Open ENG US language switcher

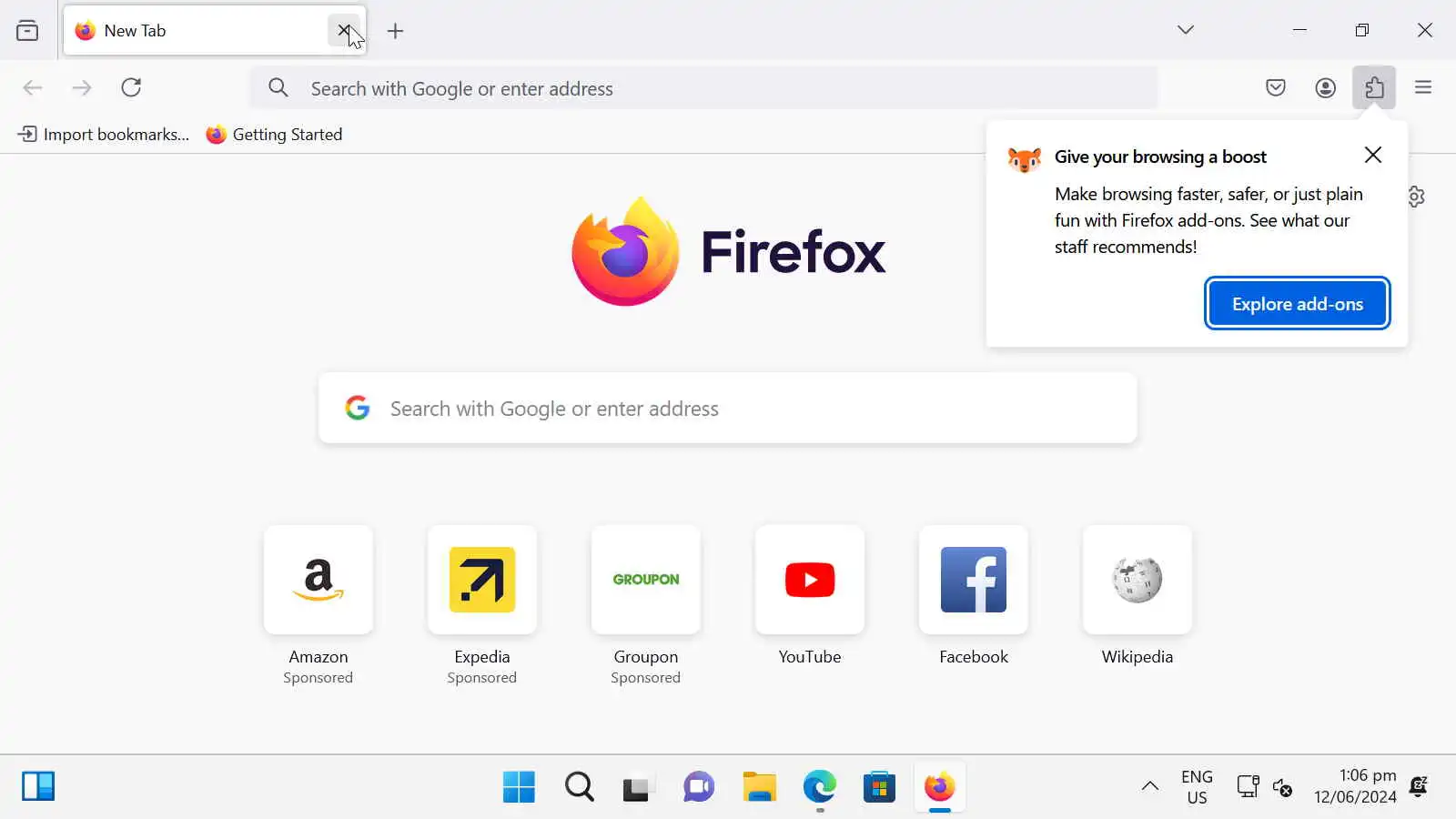coord(1197,786)
